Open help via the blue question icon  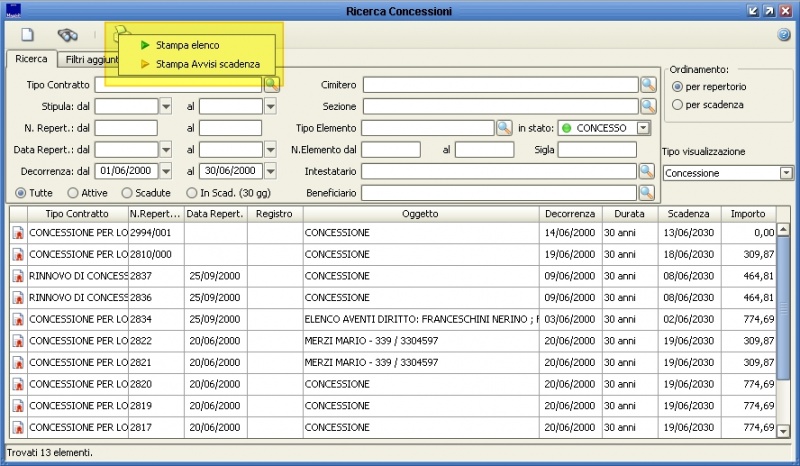(784, 34)
